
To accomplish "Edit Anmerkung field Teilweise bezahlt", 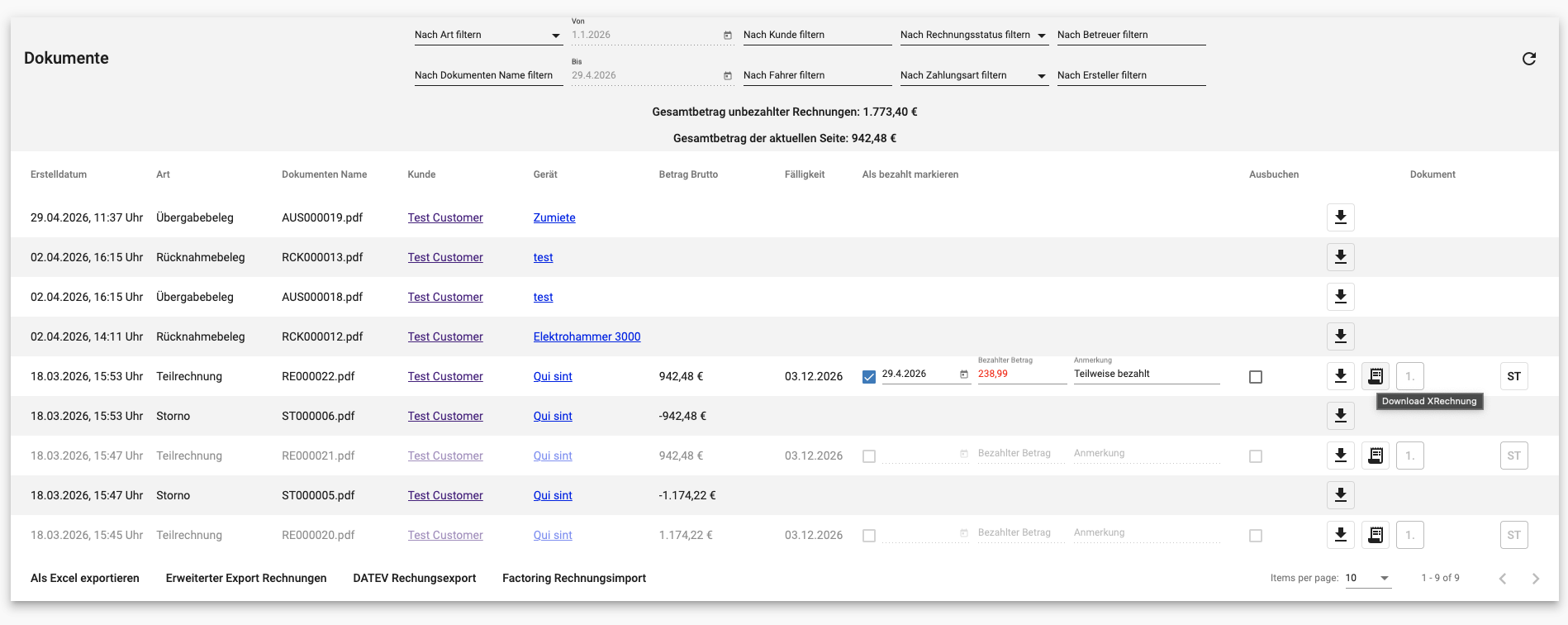I will pyautogui.click(x=1147, y=374).
